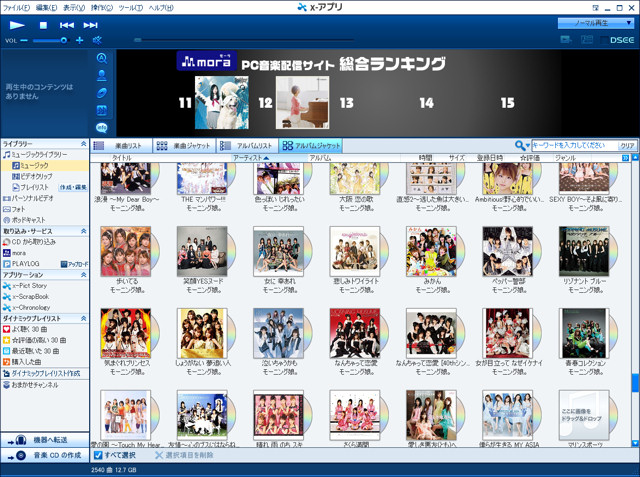Open フォト in the sidebar

[x=14, y=209]
